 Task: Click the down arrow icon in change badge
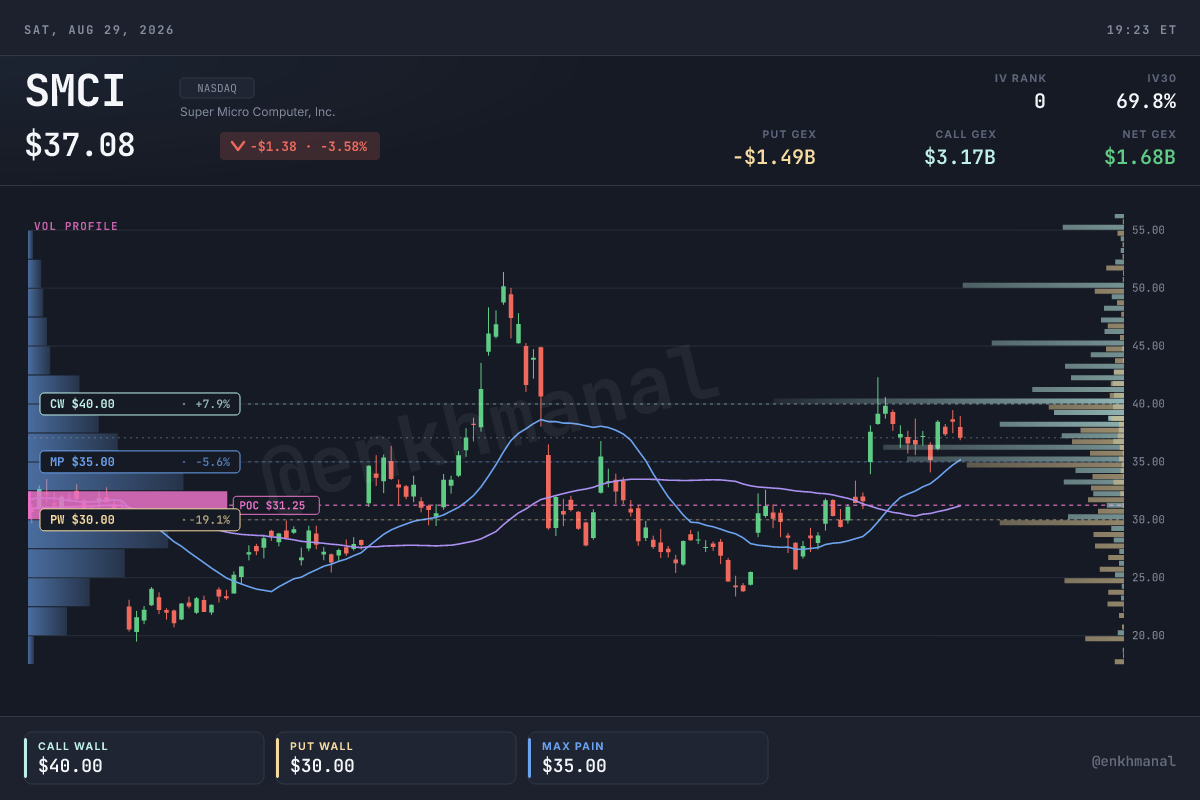237,146
